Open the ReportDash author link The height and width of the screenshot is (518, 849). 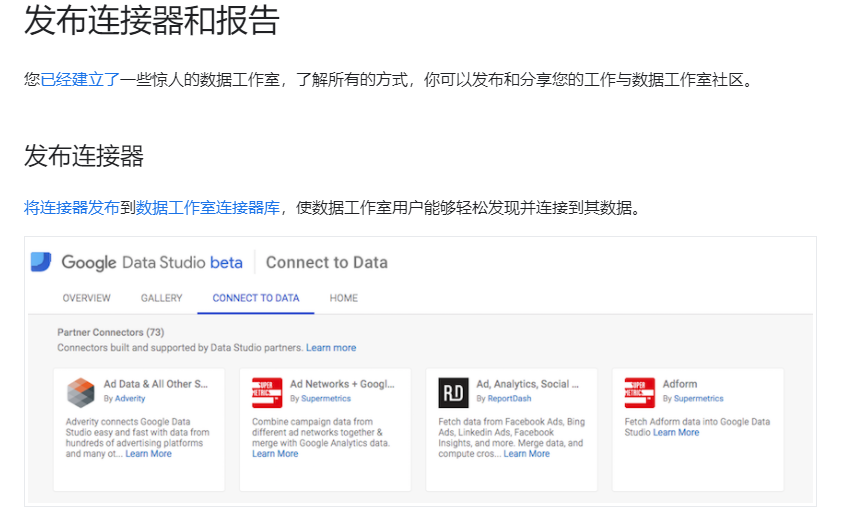point(509,399)
